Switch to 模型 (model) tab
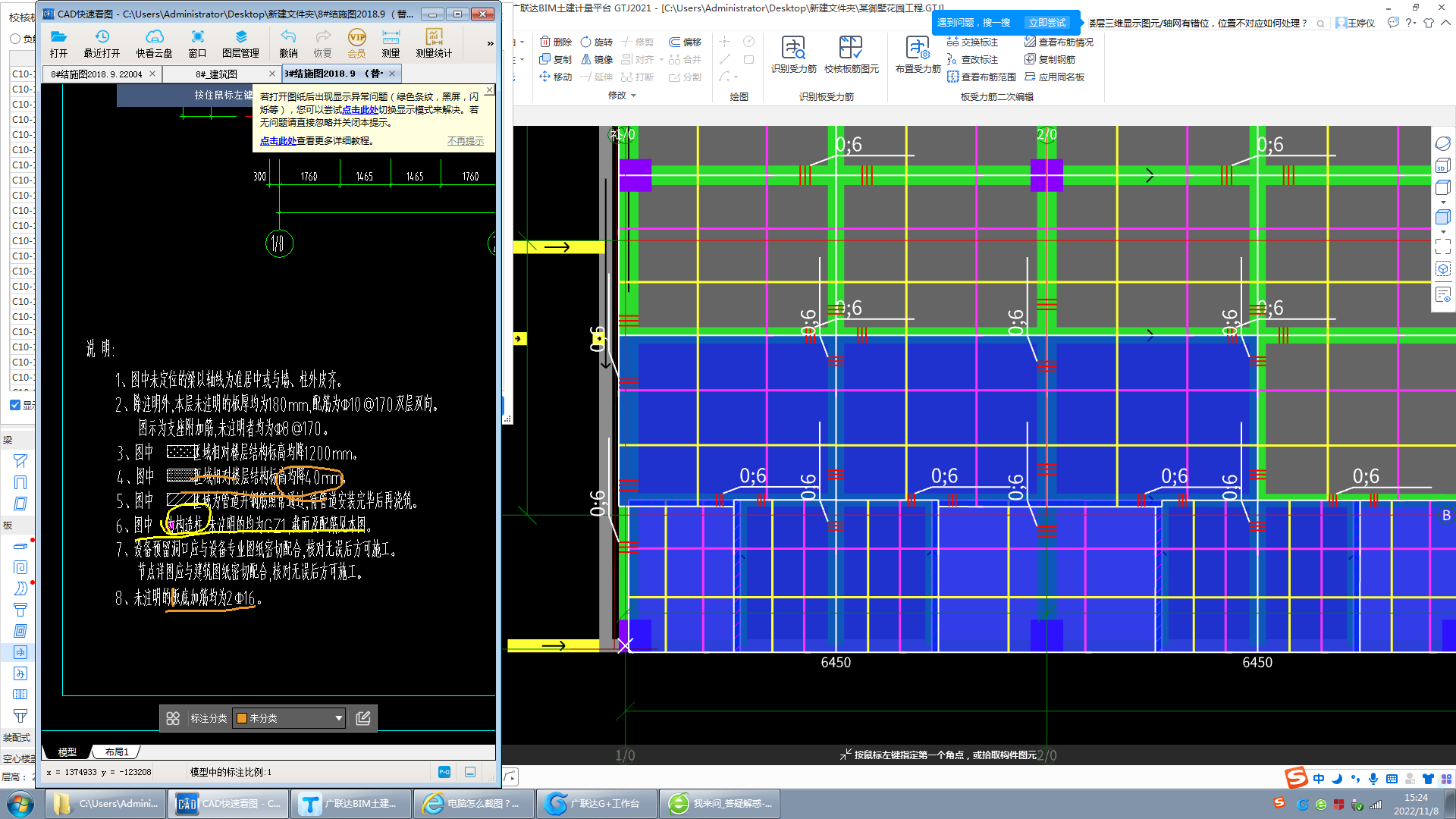Screen dimensions: 1456x819 67,752
